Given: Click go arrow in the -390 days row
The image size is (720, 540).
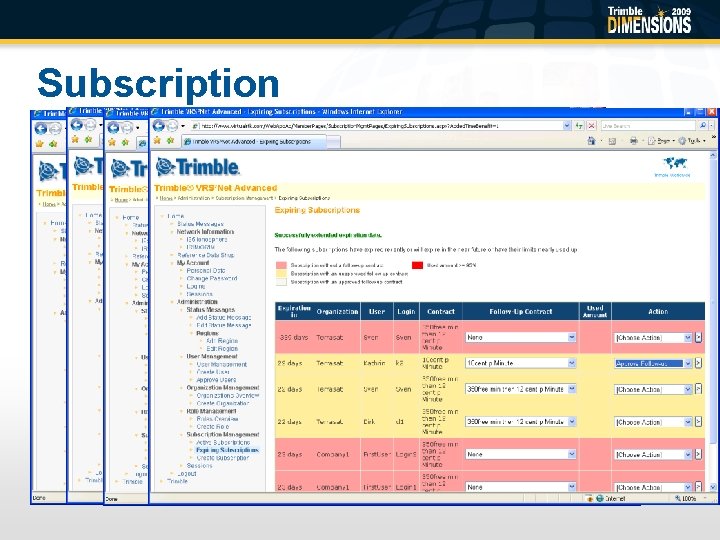Looking at the screenshot, I should click(698, 338).
